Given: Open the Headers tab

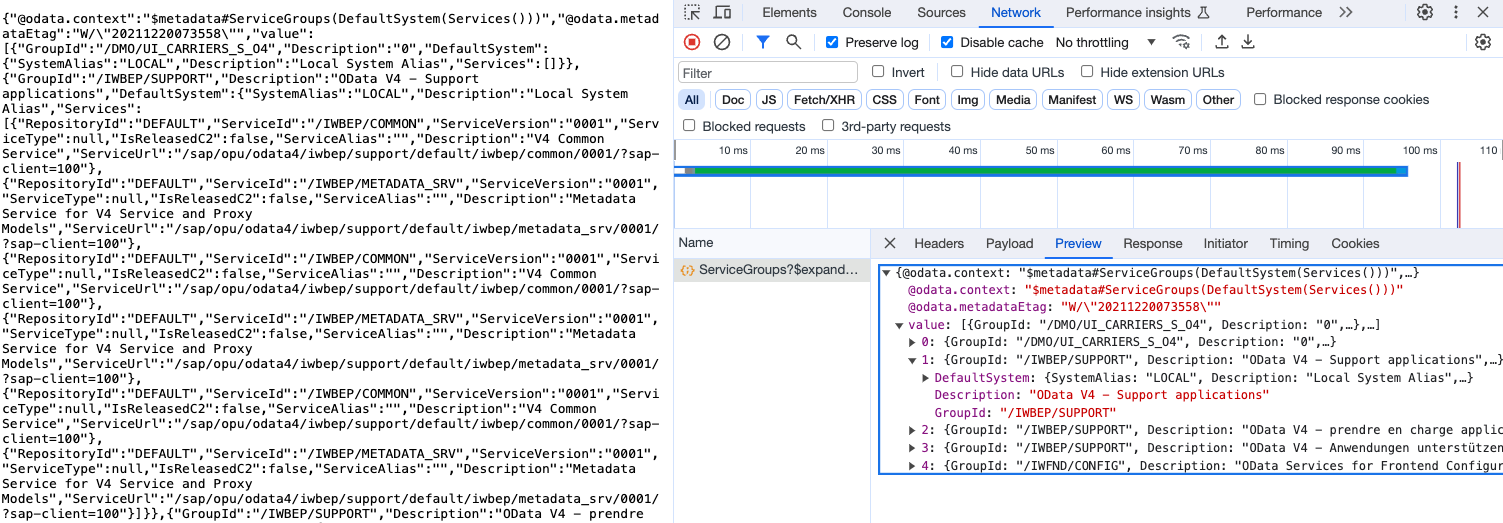Looking at the screenshot, I should (939, 243).
